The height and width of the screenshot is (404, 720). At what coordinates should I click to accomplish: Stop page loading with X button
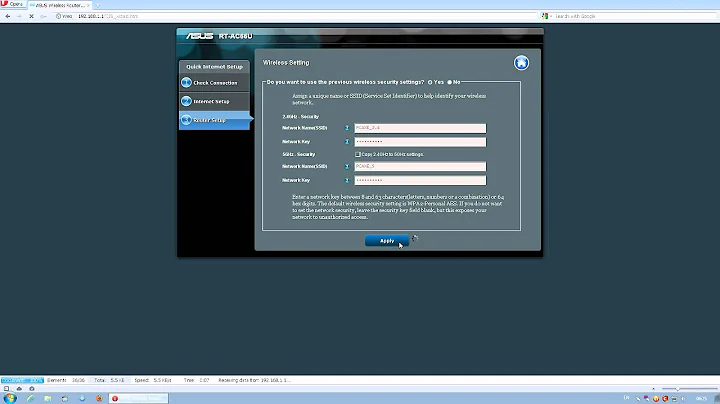click(x=31, y=16)
